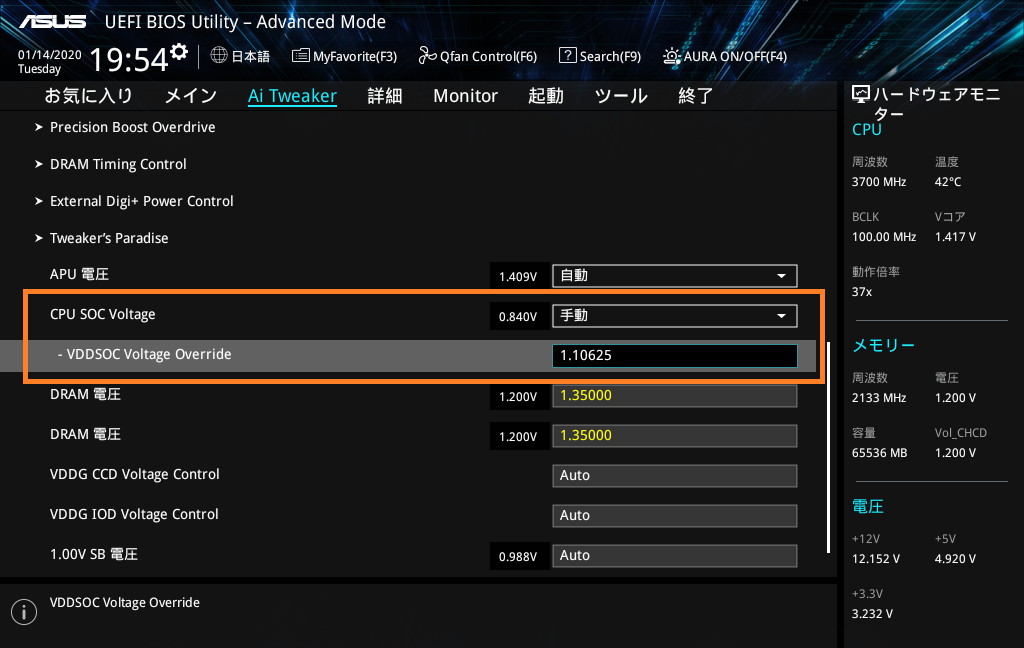
Task: Switch to 起動 tab
Action: pyautogui.click(x=545, y=95)
